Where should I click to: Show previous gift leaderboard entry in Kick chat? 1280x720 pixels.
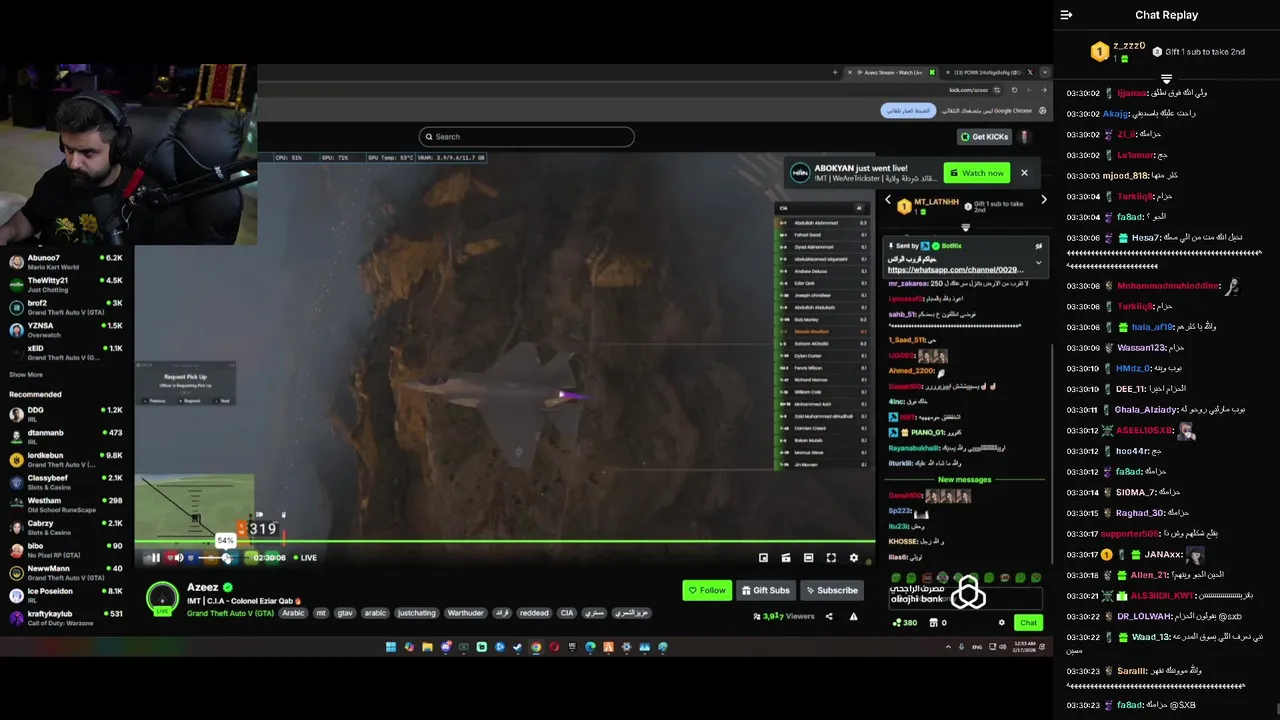[x=887, y=200]
